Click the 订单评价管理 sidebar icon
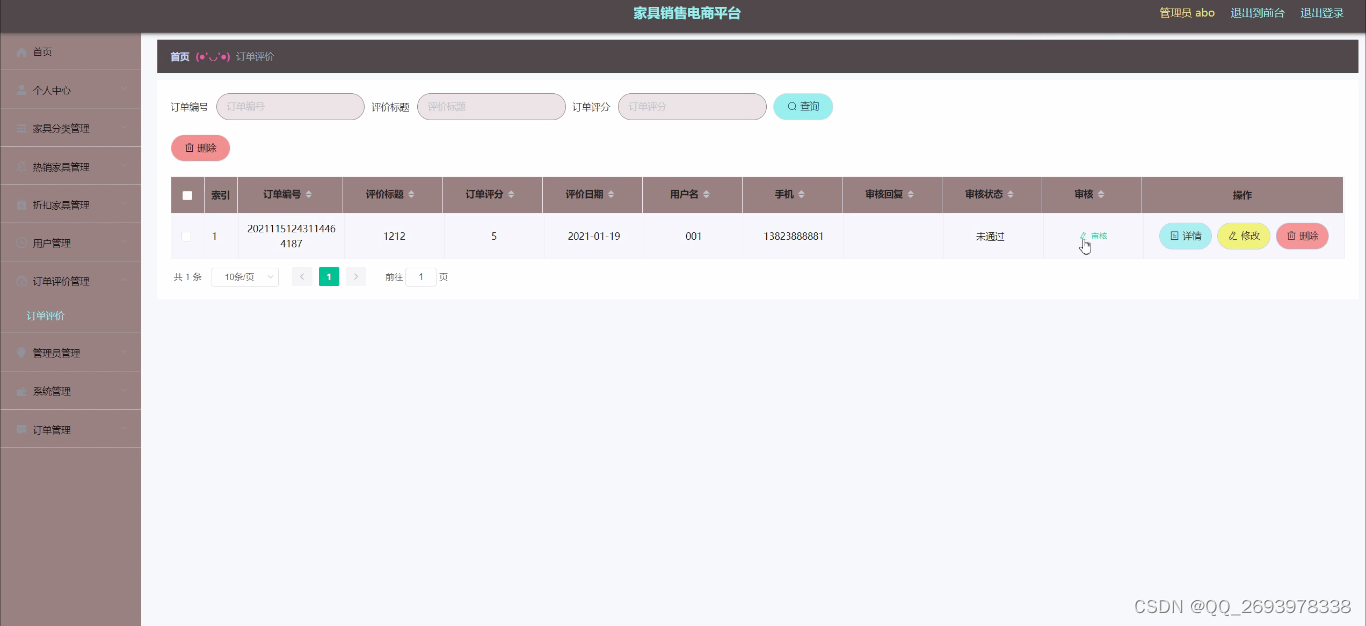 click(x=22, y=281)
